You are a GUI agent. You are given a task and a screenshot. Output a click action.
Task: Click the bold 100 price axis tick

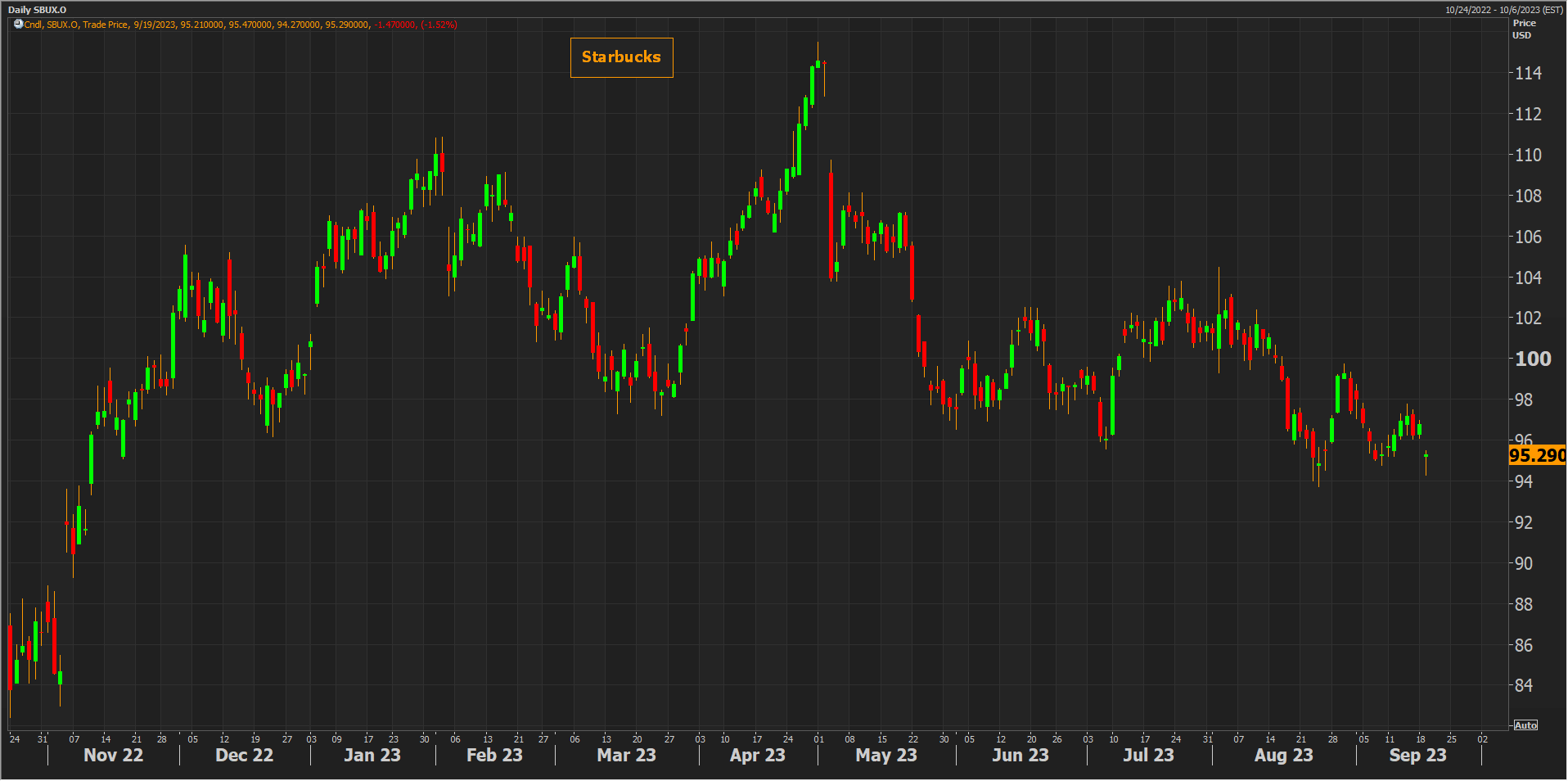tap(1533, 359)
